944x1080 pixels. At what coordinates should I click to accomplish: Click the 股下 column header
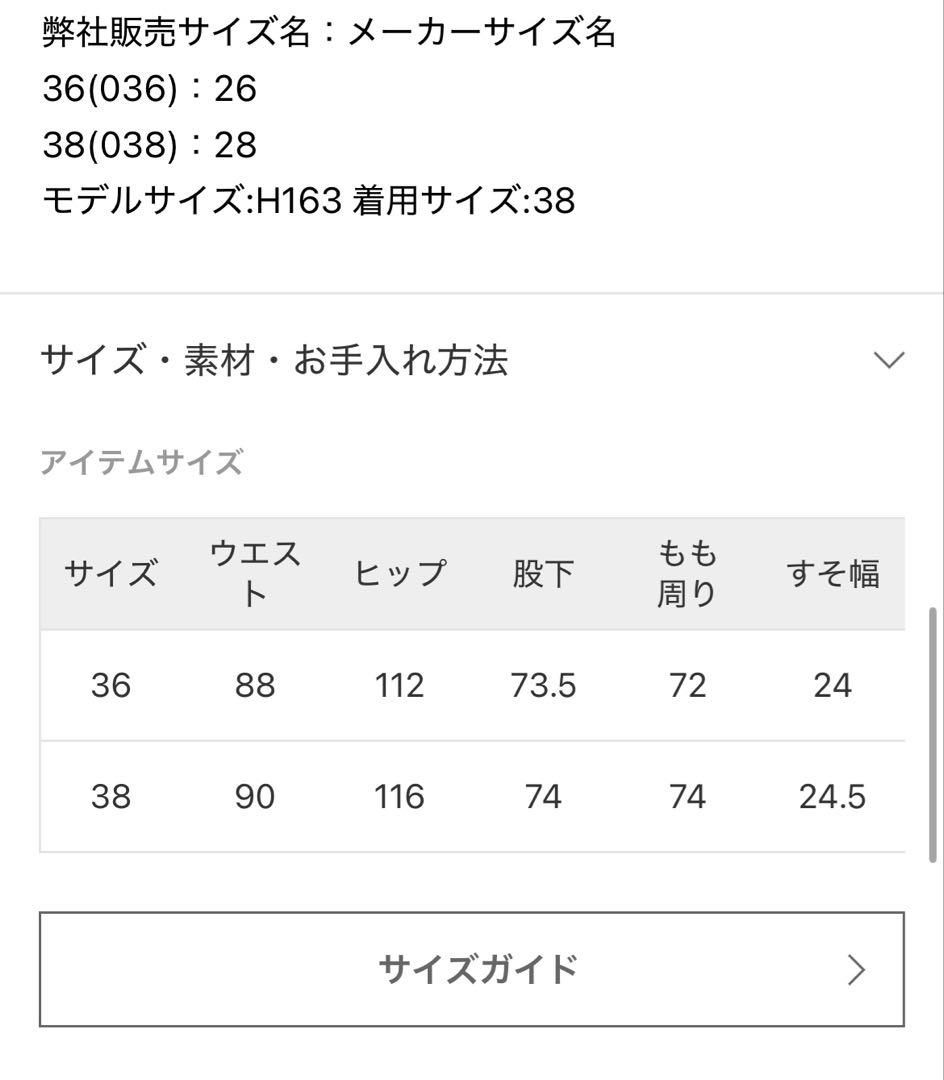pos(543,572)
